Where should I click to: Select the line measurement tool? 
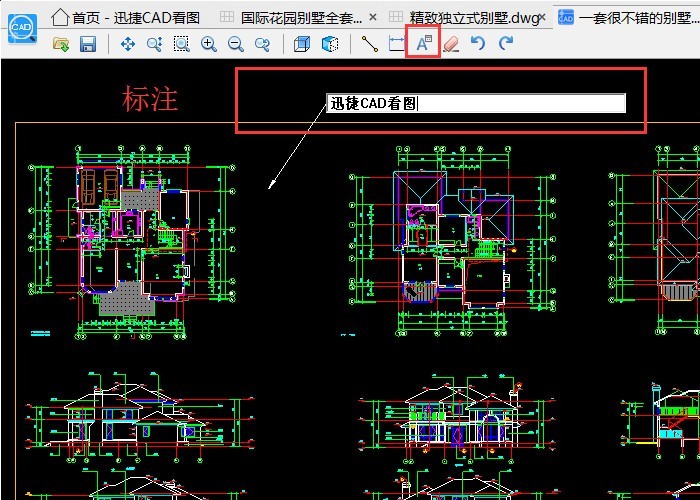[369, 44]
